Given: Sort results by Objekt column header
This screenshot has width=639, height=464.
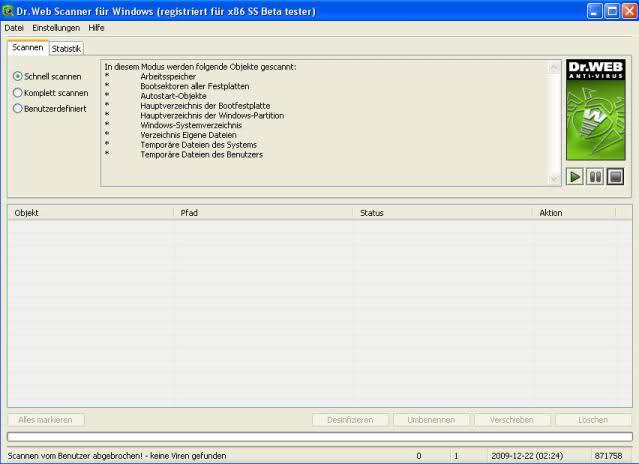Looking at the screenshot, I should point(90,213).
